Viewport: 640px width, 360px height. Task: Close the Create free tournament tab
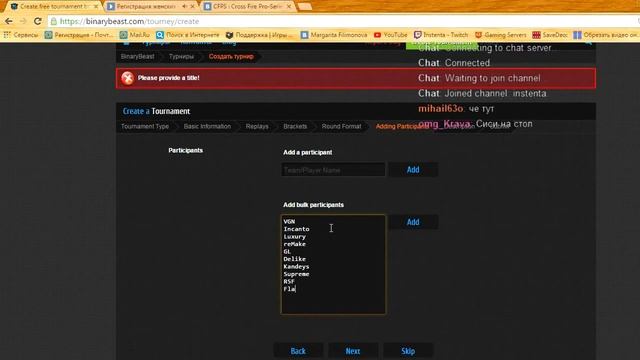click(96, 7)
